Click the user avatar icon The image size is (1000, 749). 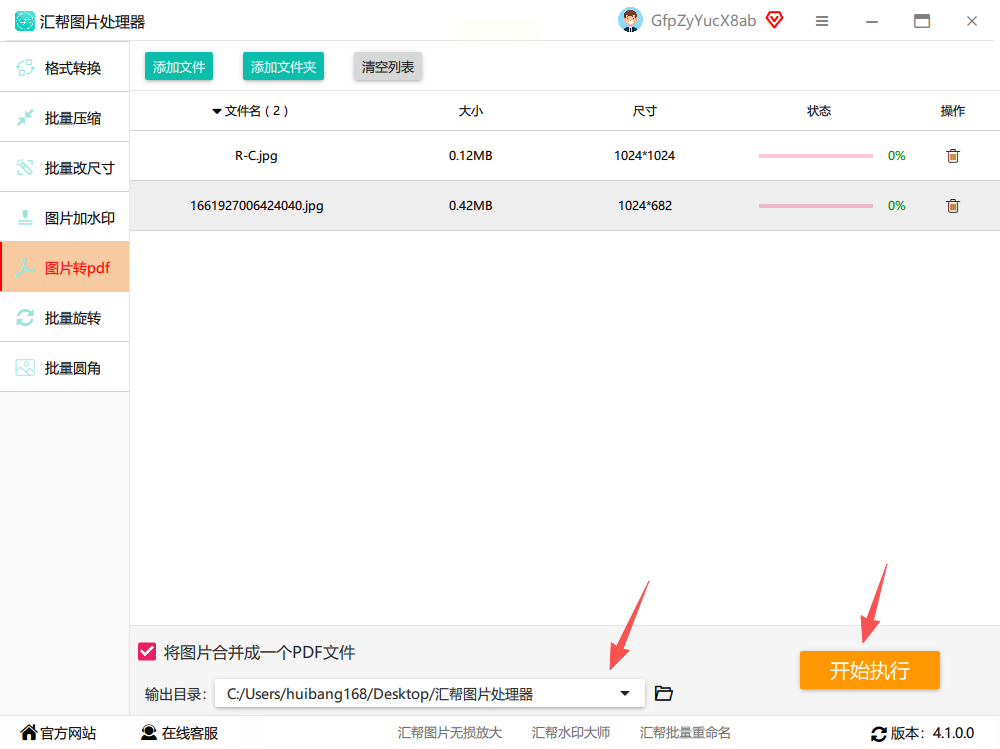(630, 20)
